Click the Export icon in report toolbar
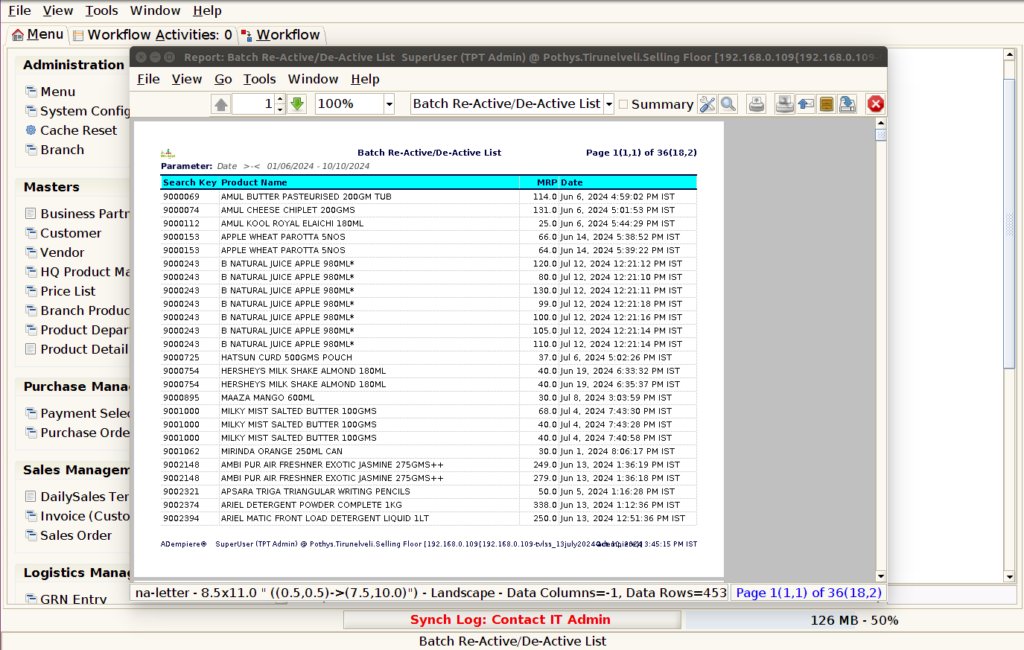 pyautogui.click(x=848, y=105)
